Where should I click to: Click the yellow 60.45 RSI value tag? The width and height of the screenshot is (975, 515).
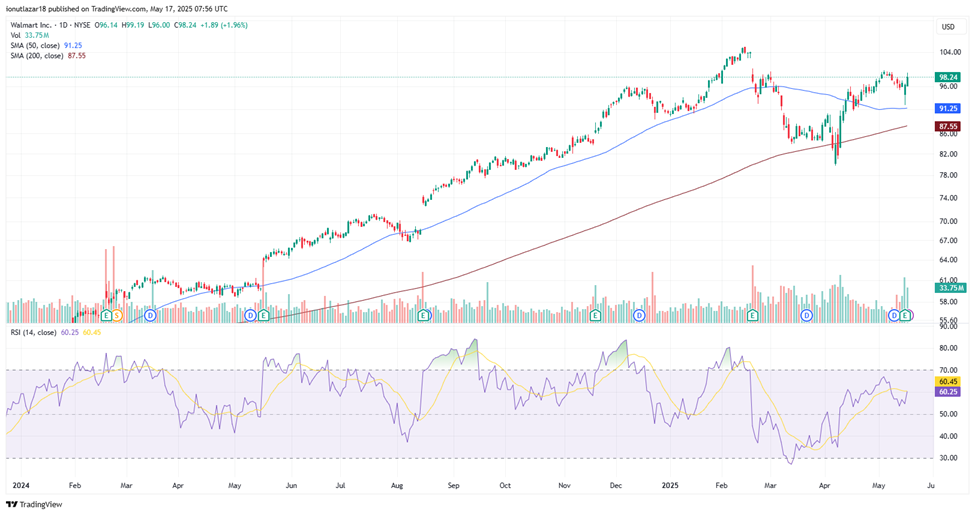(x=948, y=381)
